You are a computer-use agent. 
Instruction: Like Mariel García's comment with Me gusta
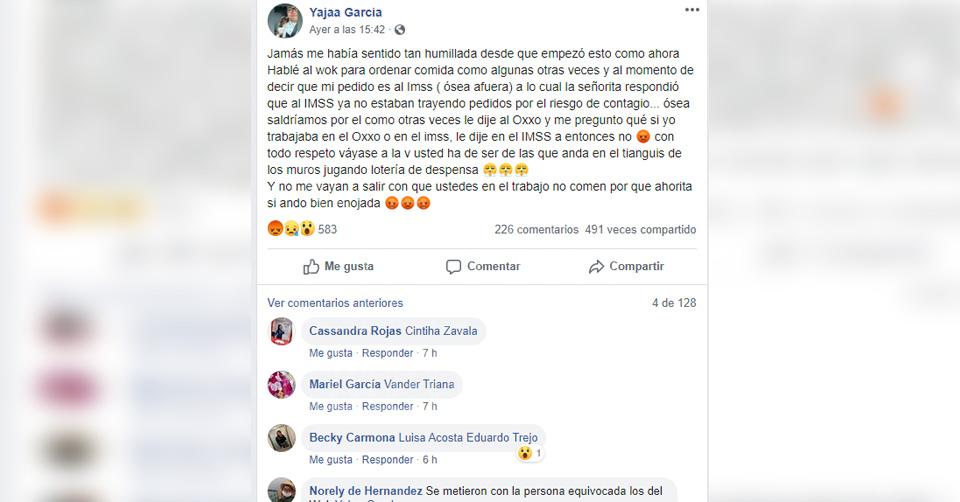tap(331, 406)
